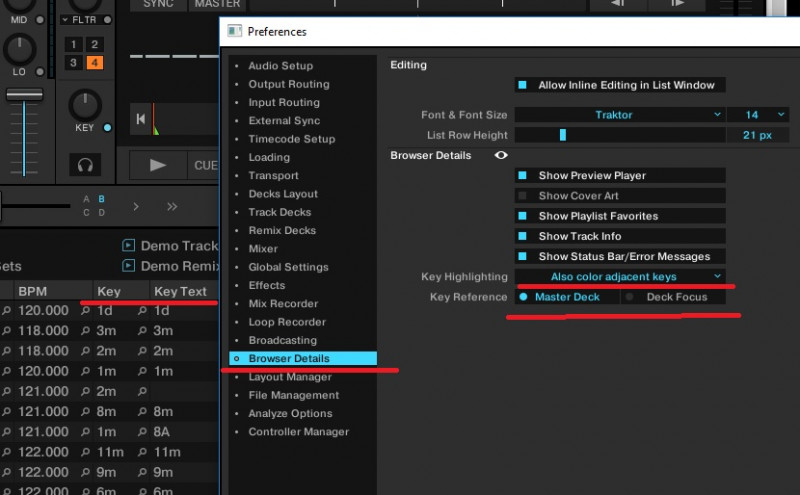Viewport: 800px width, 495px height.
Task: Open External Sync preferences
Action: pyautogui.click(x=284, y=121)
